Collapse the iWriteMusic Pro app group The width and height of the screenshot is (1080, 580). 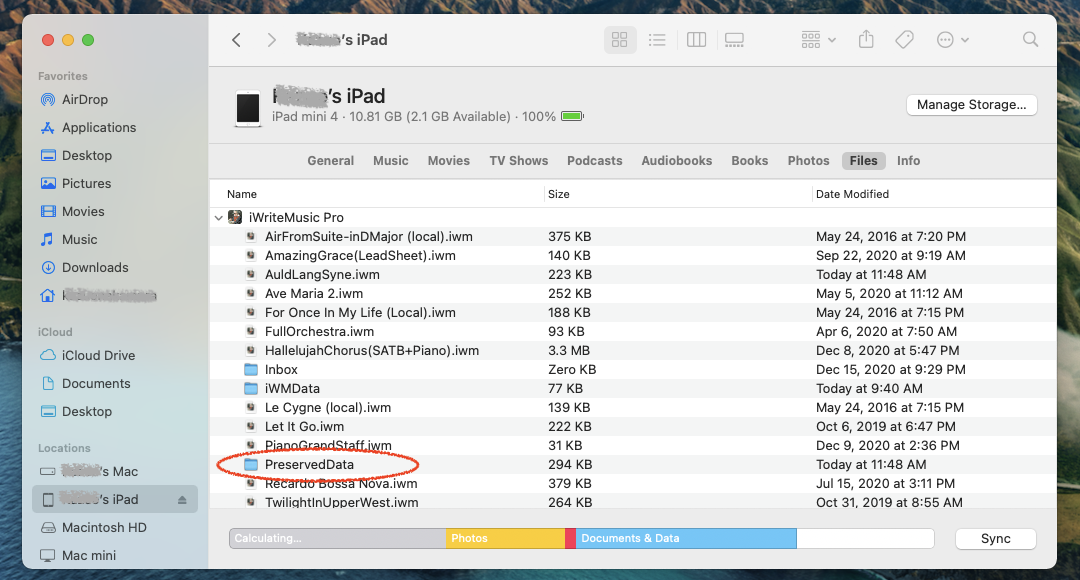pyautogui.click(x=218, y=218)
